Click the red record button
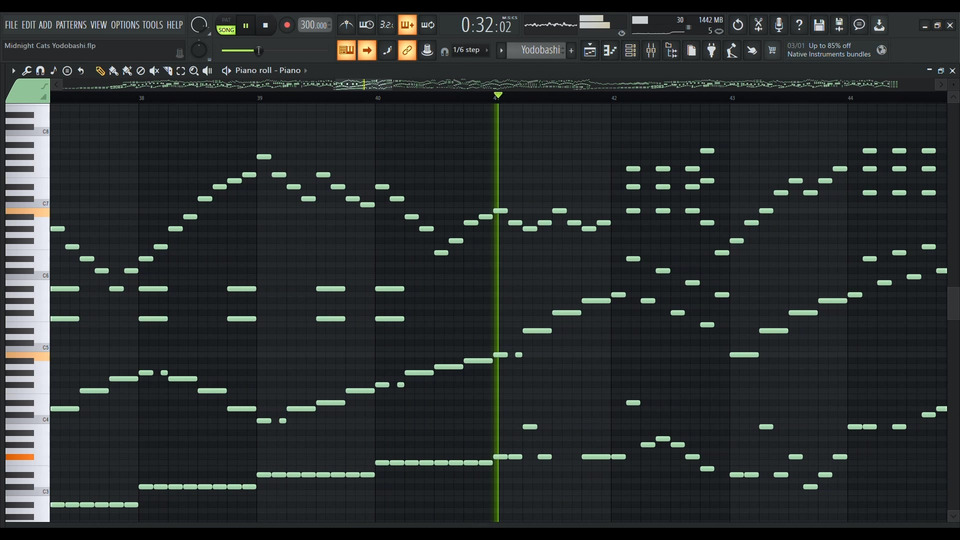 pos(287,26)
